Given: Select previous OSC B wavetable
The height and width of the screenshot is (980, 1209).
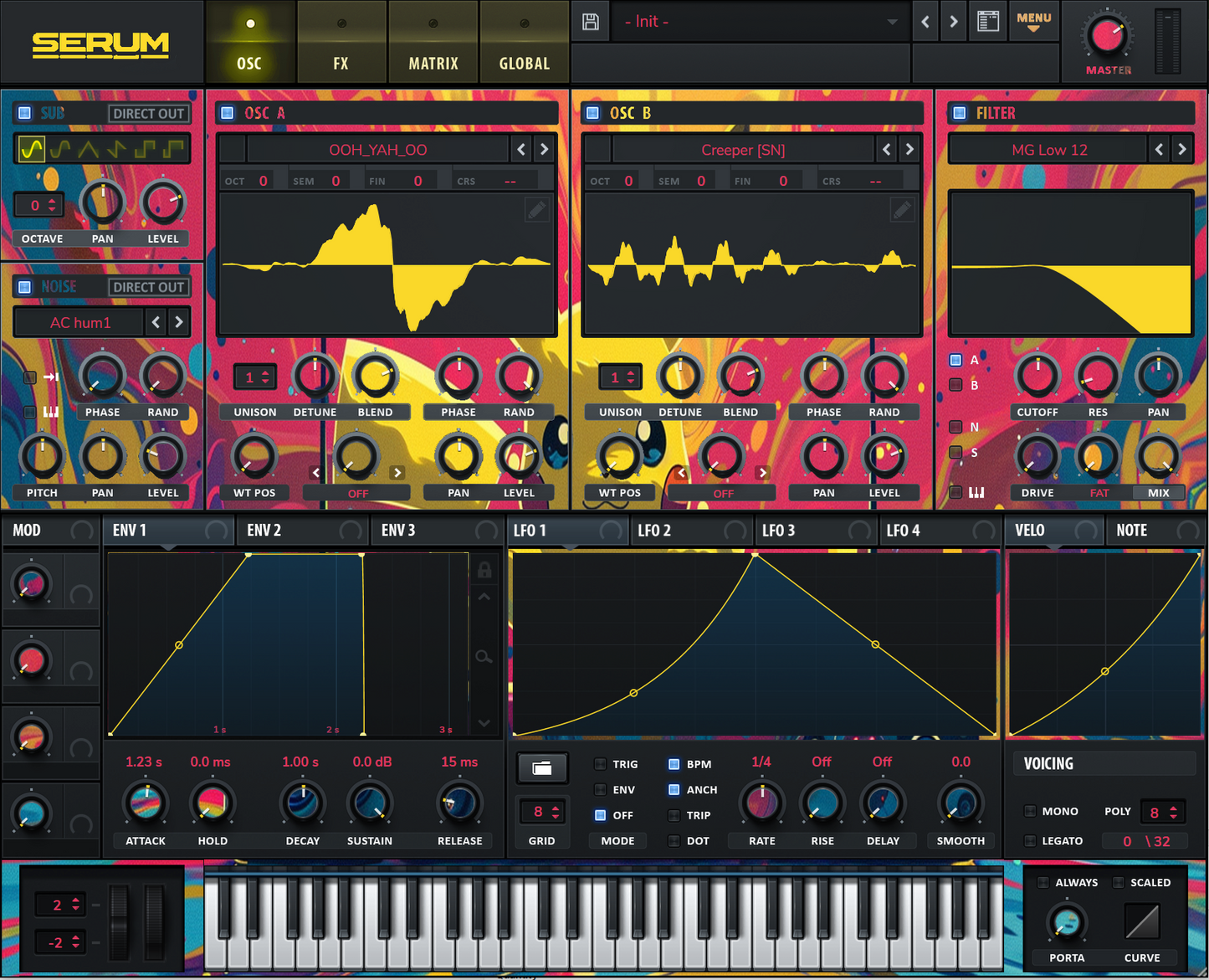Looking at the screenshot, I should [887, 150].
